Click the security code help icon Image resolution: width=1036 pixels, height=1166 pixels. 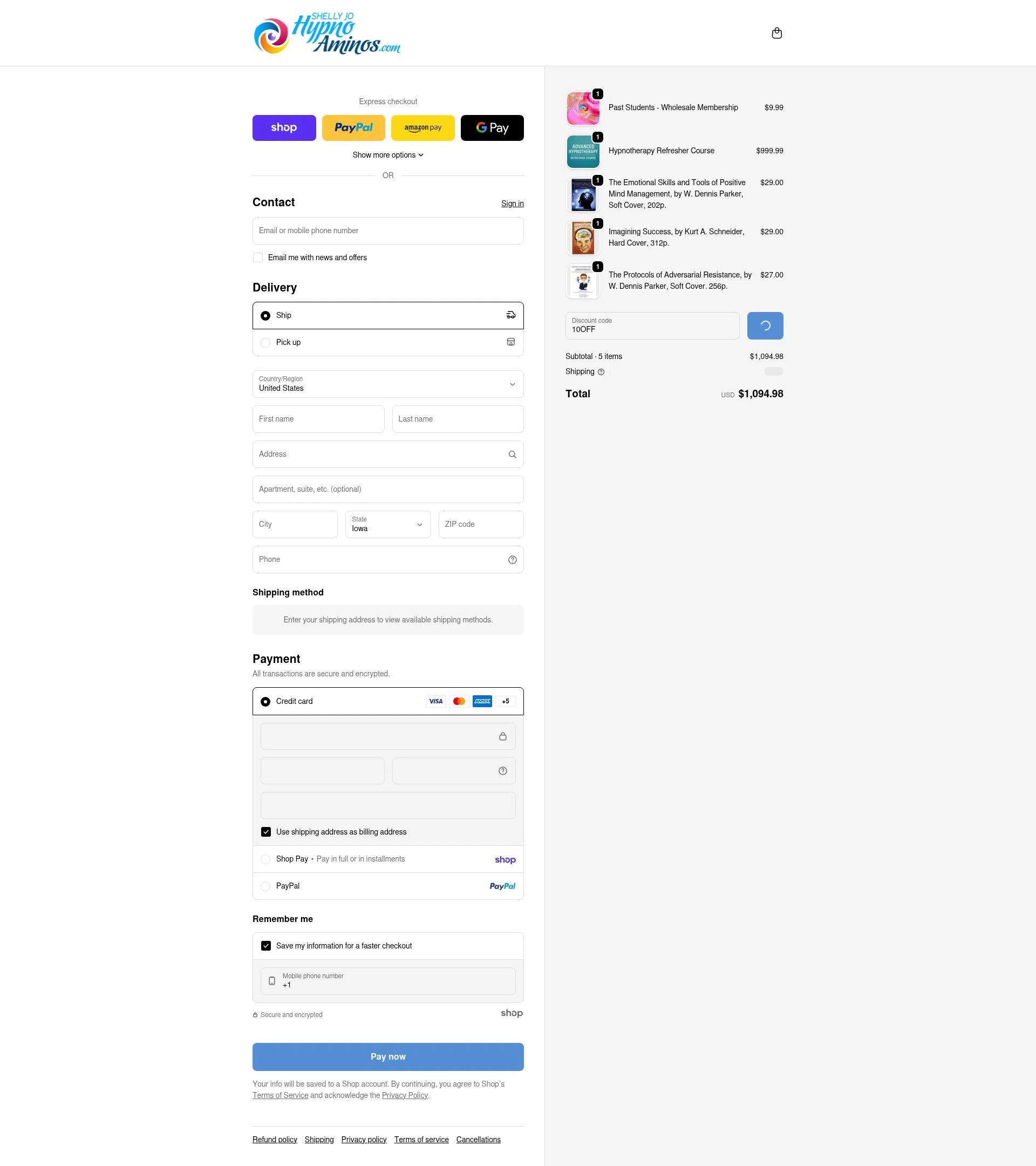coord(502,771)
